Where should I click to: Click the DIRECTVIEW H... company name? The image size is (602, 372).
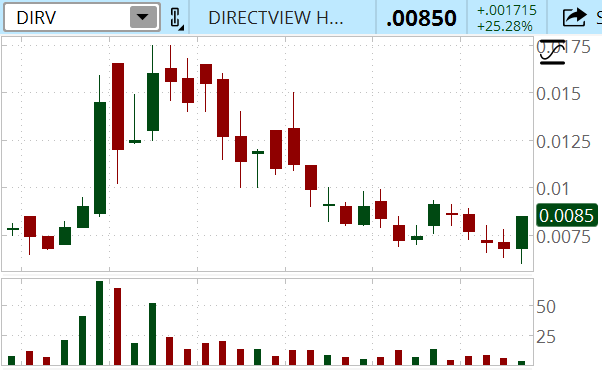276,18
